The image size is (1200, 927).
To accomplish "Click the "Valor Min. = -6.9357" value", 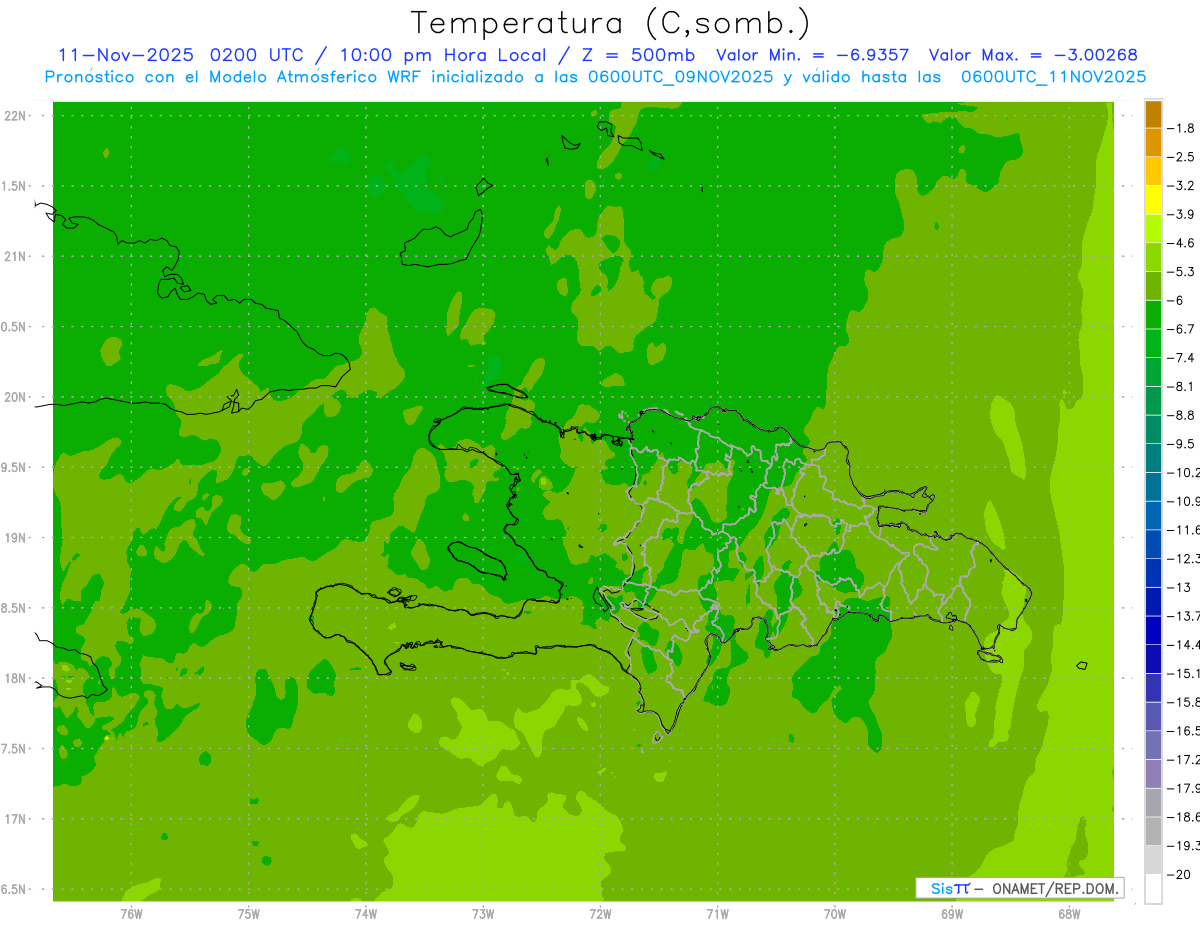I will pos(813,55).
